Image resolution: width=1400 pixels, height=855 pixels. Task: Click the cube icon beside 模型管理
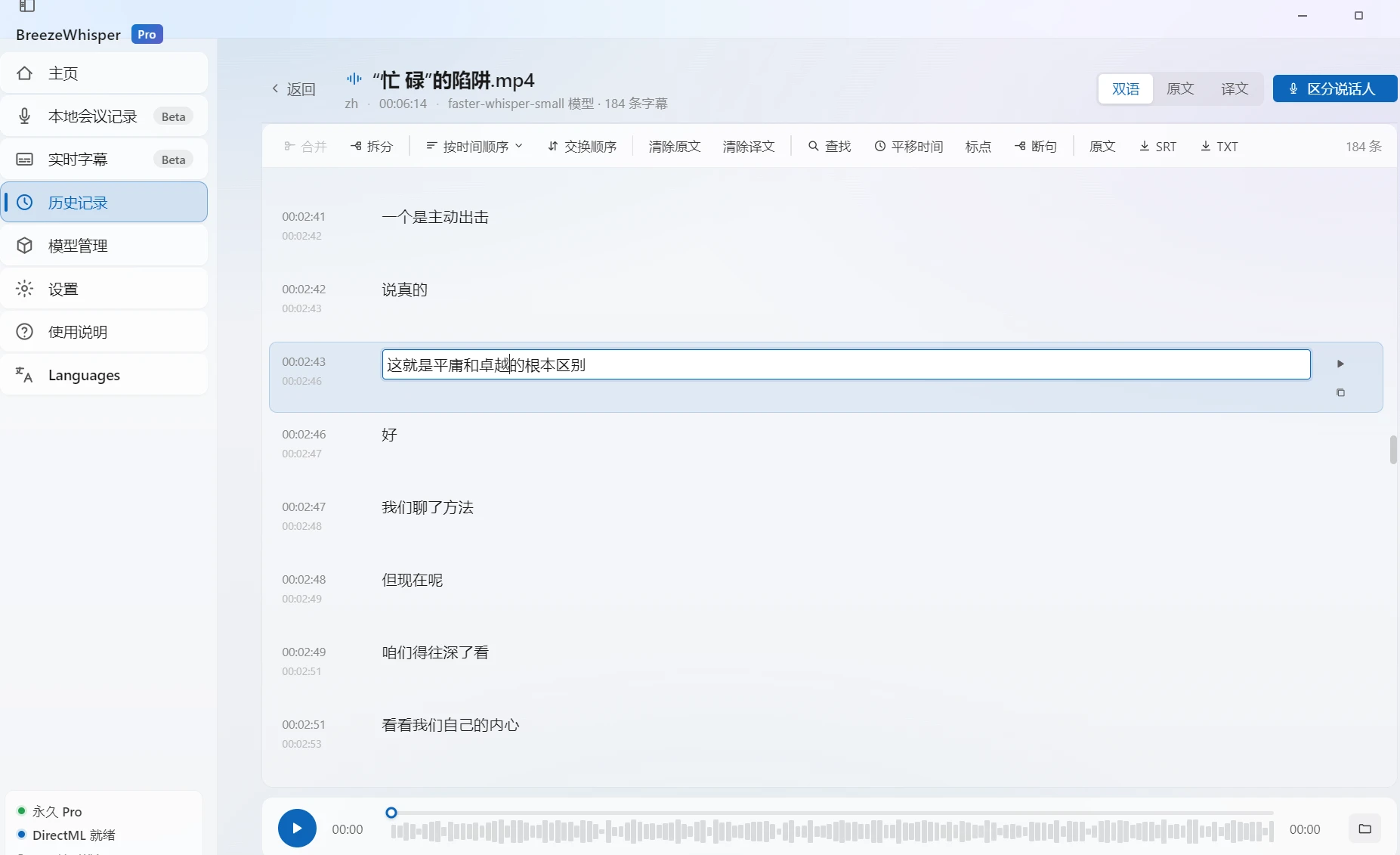coord(25,246)
